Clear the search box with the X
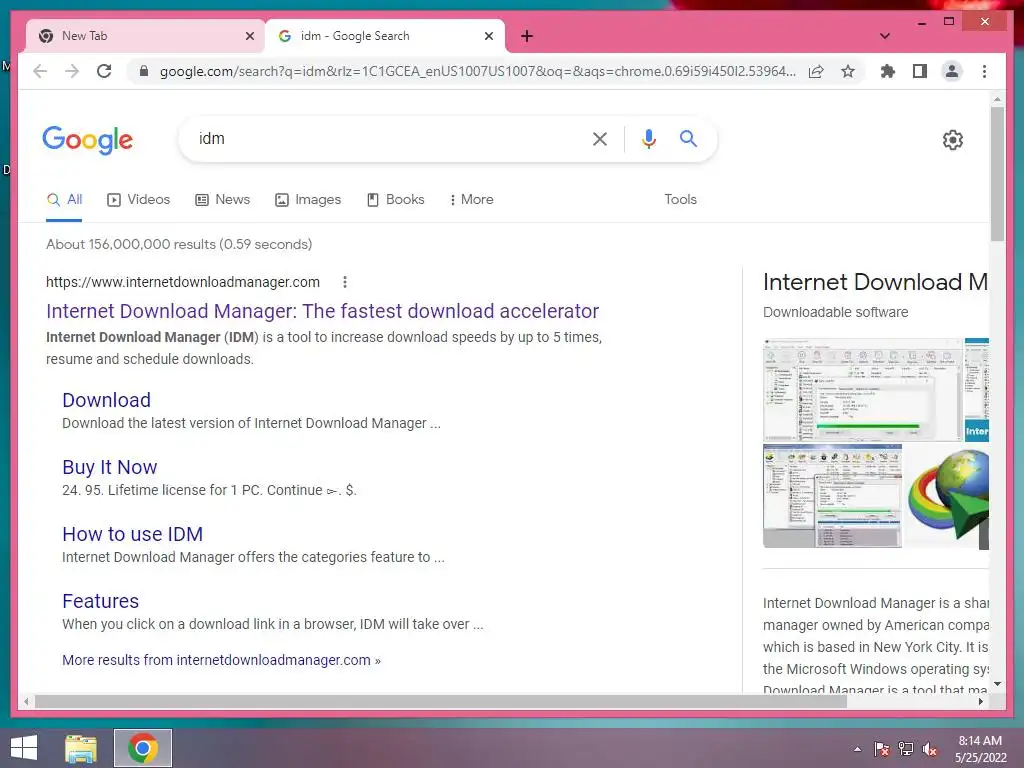The width and height of the screenshot is (1024, 768). point(600,138)
